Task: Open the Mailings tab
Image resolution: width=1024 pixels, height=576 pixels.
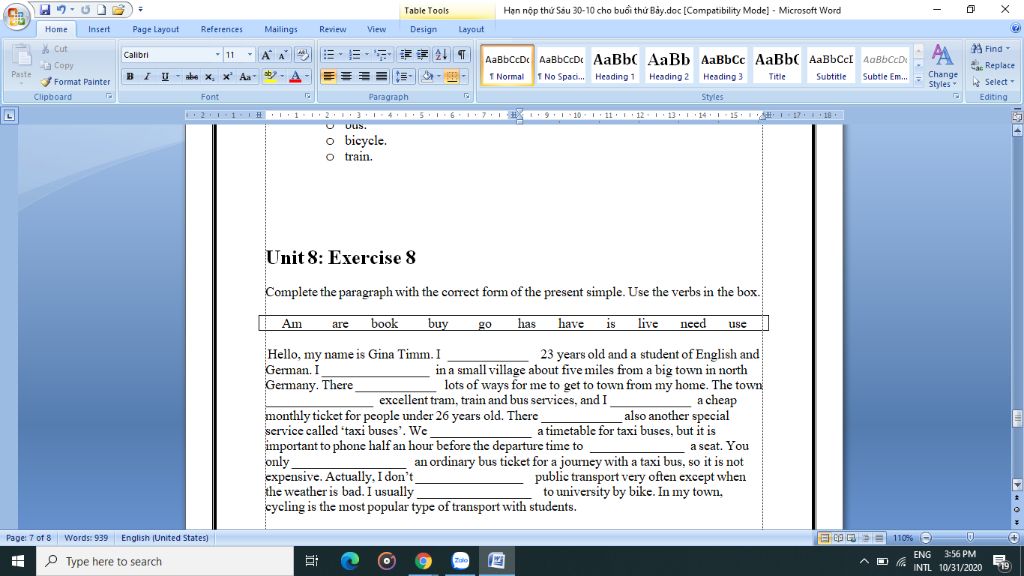Action: [281, 29]
